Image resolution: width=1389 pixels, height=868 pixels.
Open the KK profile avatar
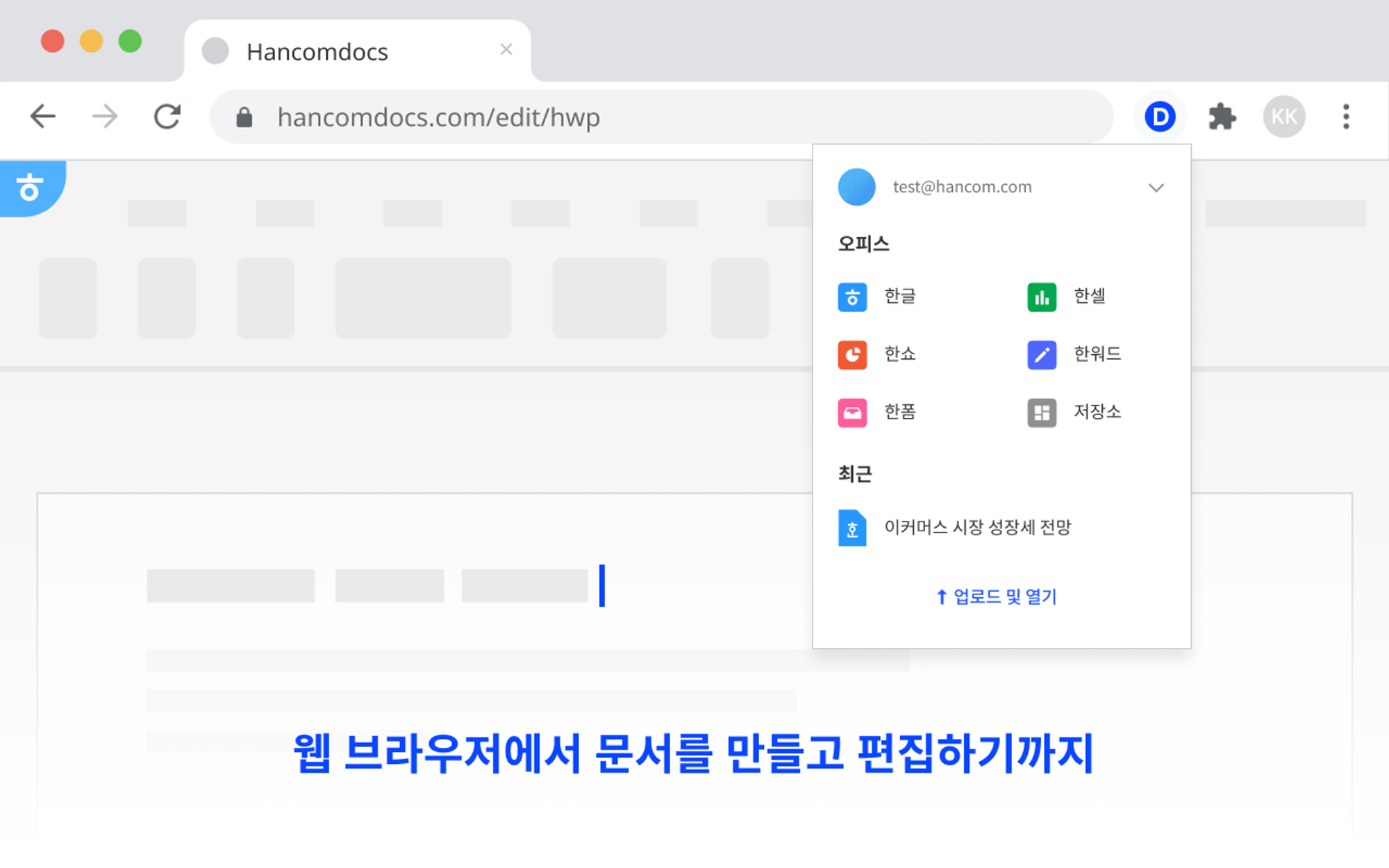(1284, 116)
